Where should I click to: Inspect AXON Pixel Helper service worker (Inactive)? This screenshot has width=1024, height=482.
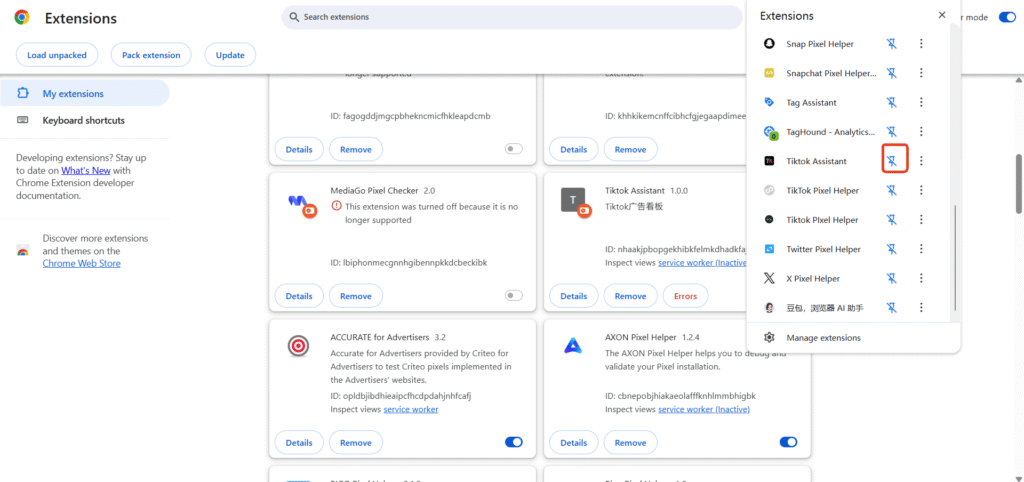coord(704,409)
